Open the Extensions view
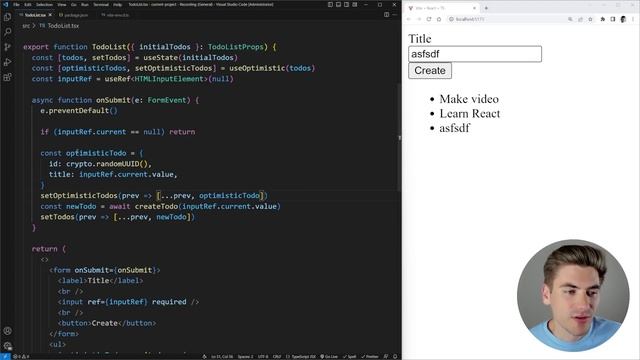 7,77
